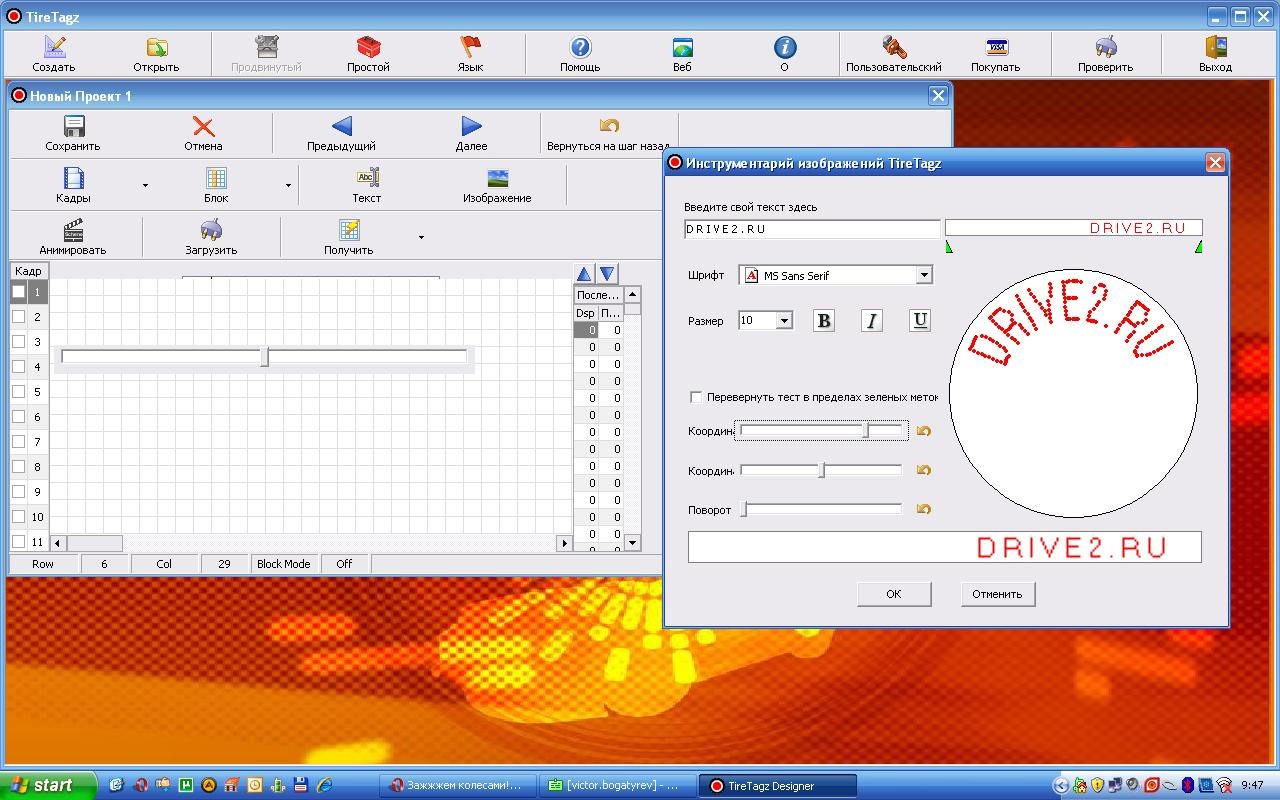Expand the Блок dropdown arrow
This screenshot has width=1280, height=800.
tap(288, 186)
